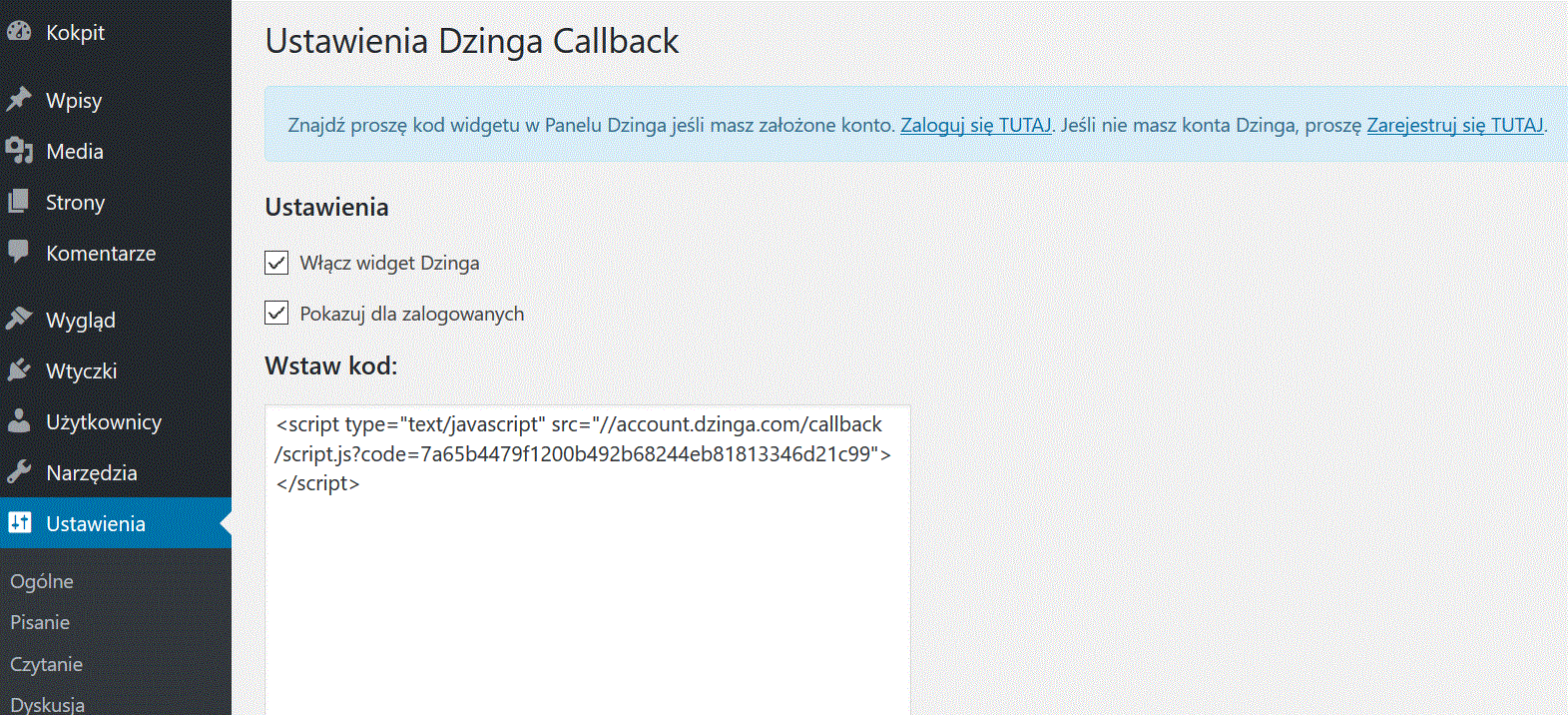This screenshot has width=1568, height=715.
Task: Uncheck the Włącz widget Dzinga checkbox
Action: pos(276,263)
